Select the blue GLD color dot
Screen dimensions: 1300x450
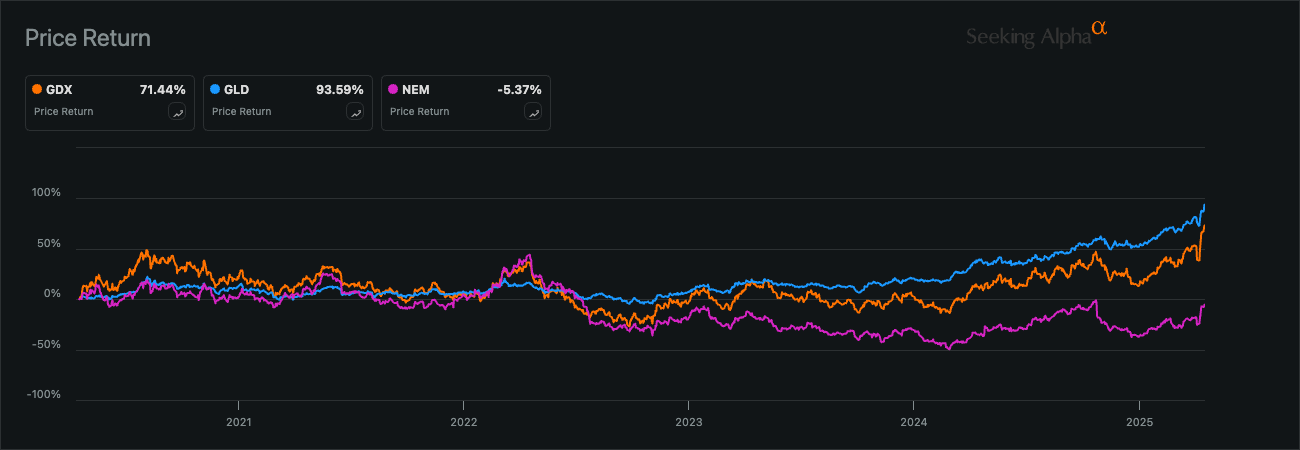coord(216,90)
